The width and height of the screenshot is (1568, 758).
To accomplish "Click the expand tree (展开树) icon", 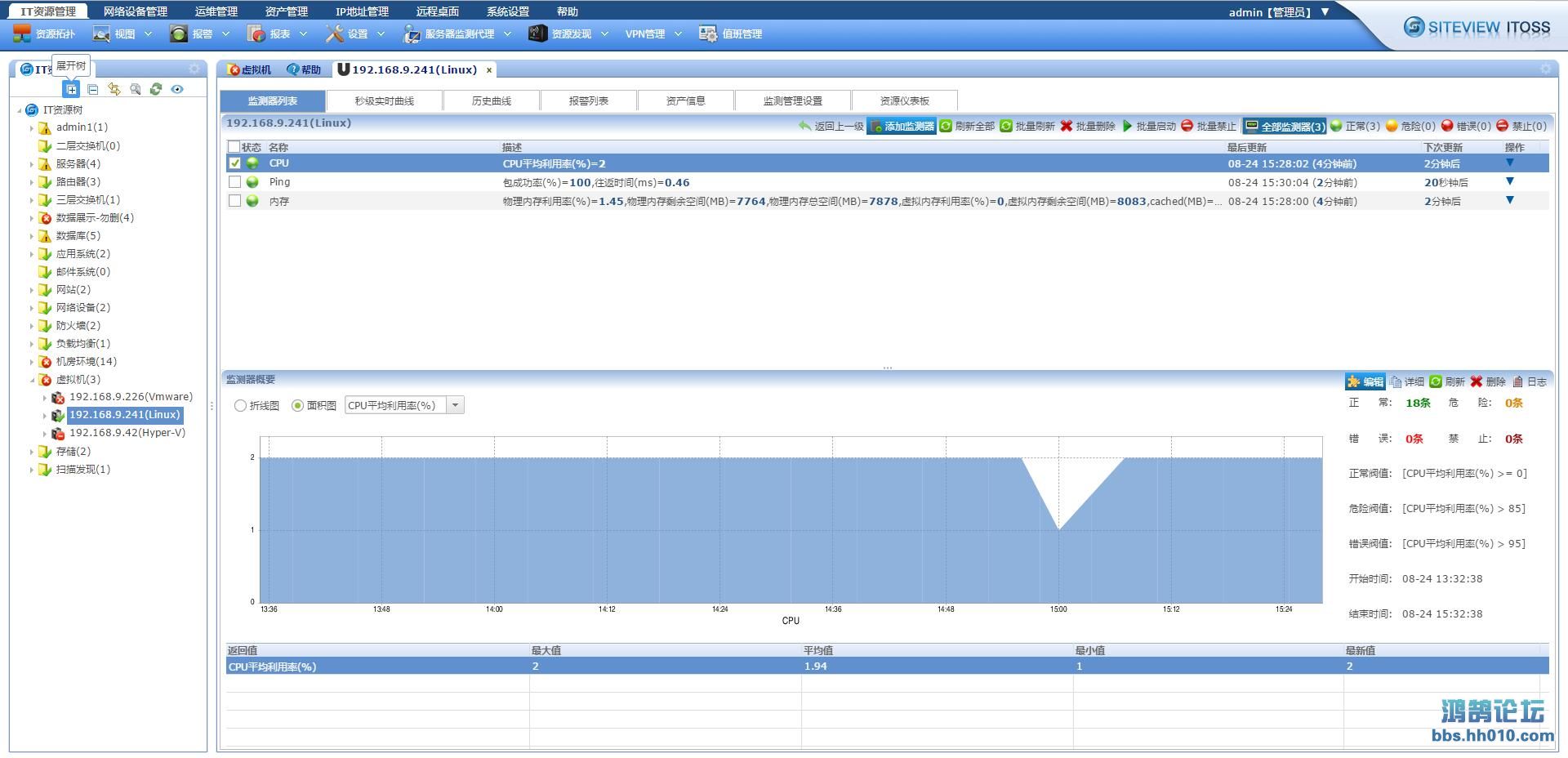I will coord(72,89).
